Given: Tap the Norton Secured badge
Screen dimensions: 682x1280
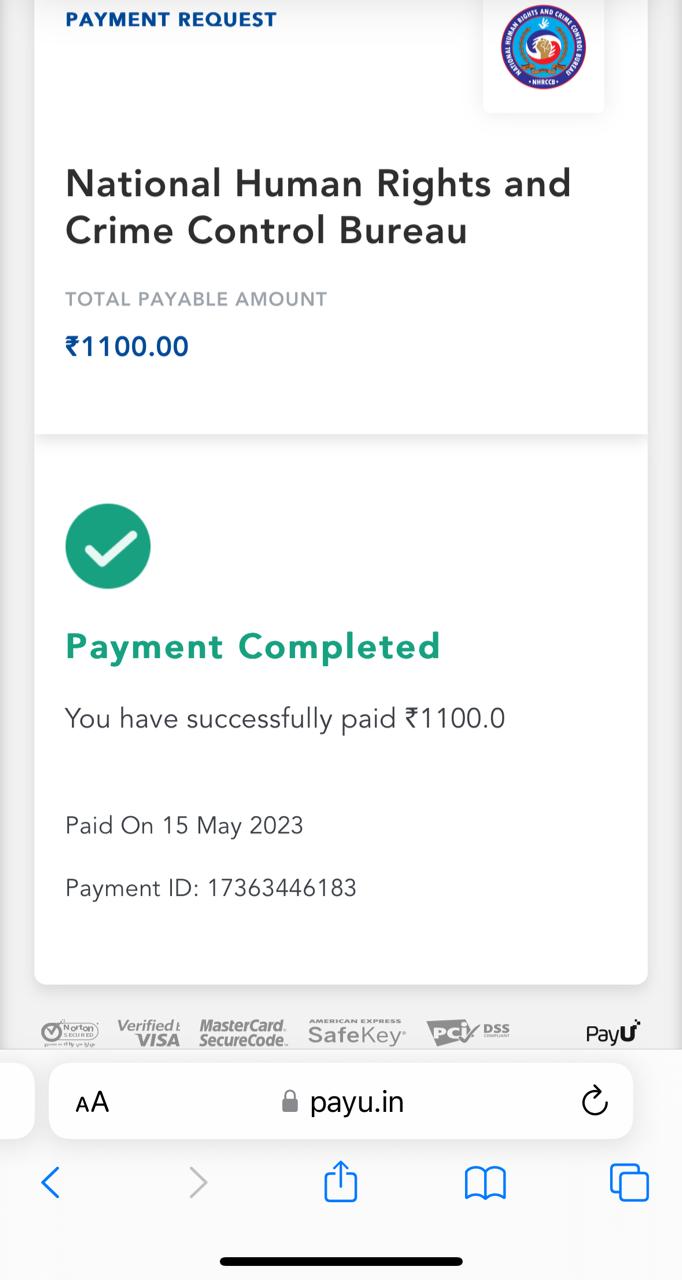Looking at the screenshot, I should point(70,1032).
